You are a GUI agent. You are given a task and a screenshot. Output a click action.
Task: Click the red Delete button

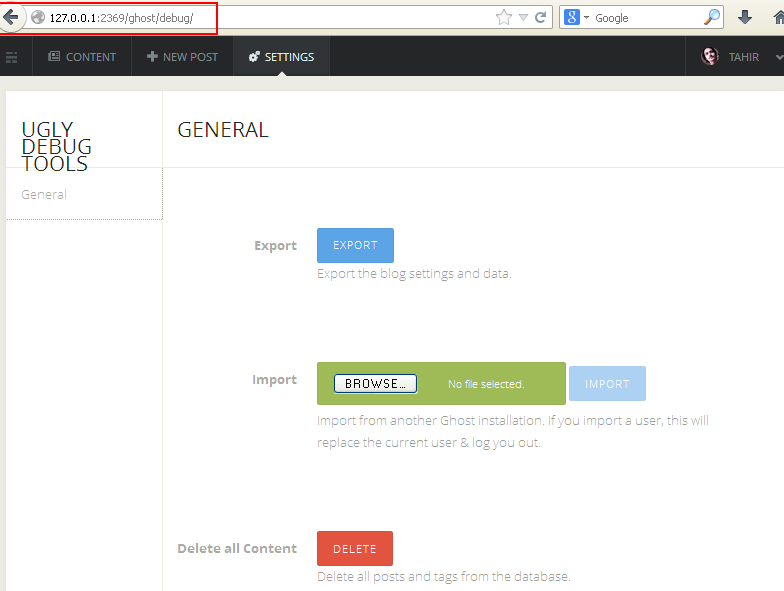click(x=354, y=549)
